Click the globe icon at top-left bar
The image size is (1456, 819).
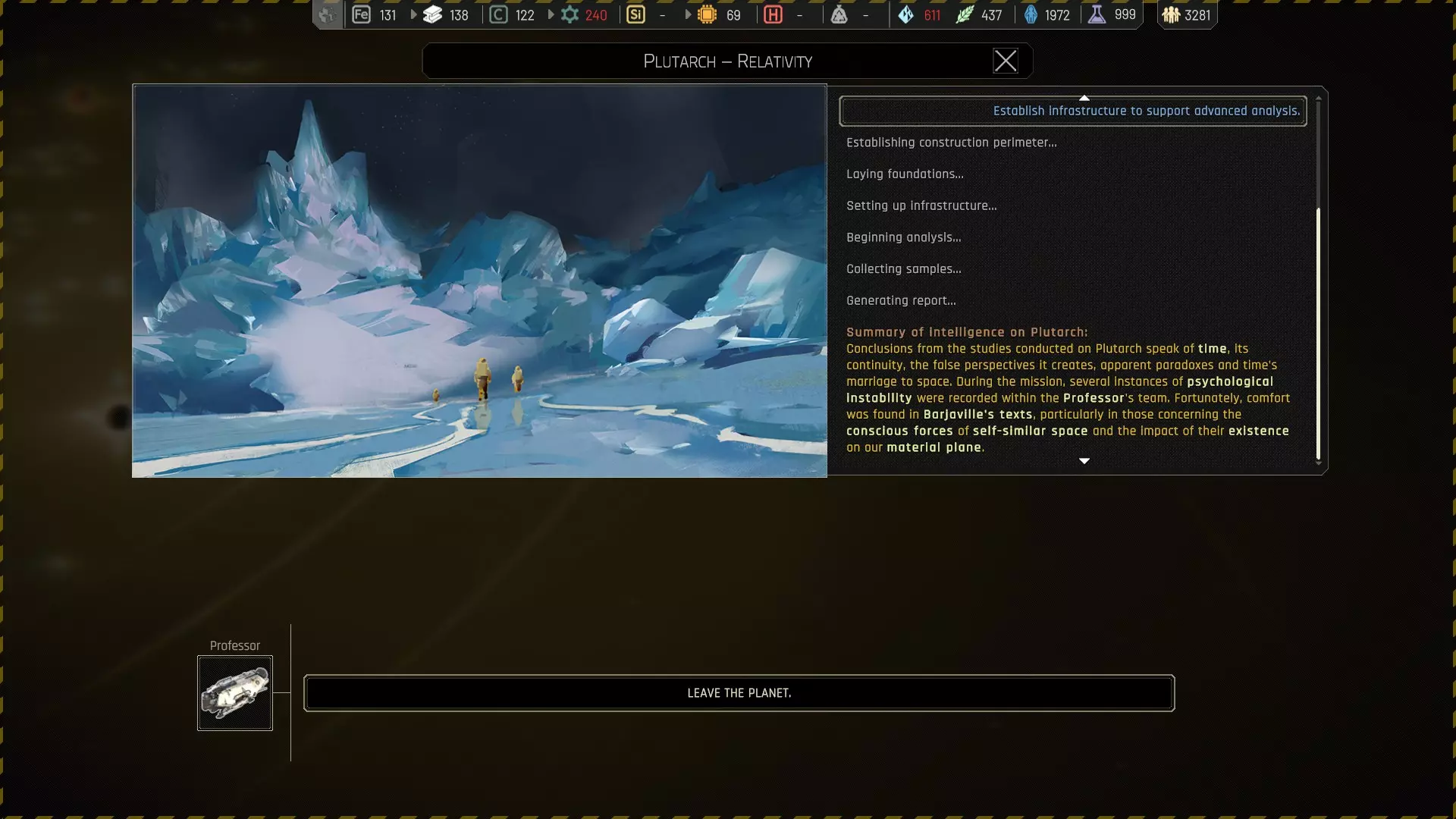coord(327,14)
